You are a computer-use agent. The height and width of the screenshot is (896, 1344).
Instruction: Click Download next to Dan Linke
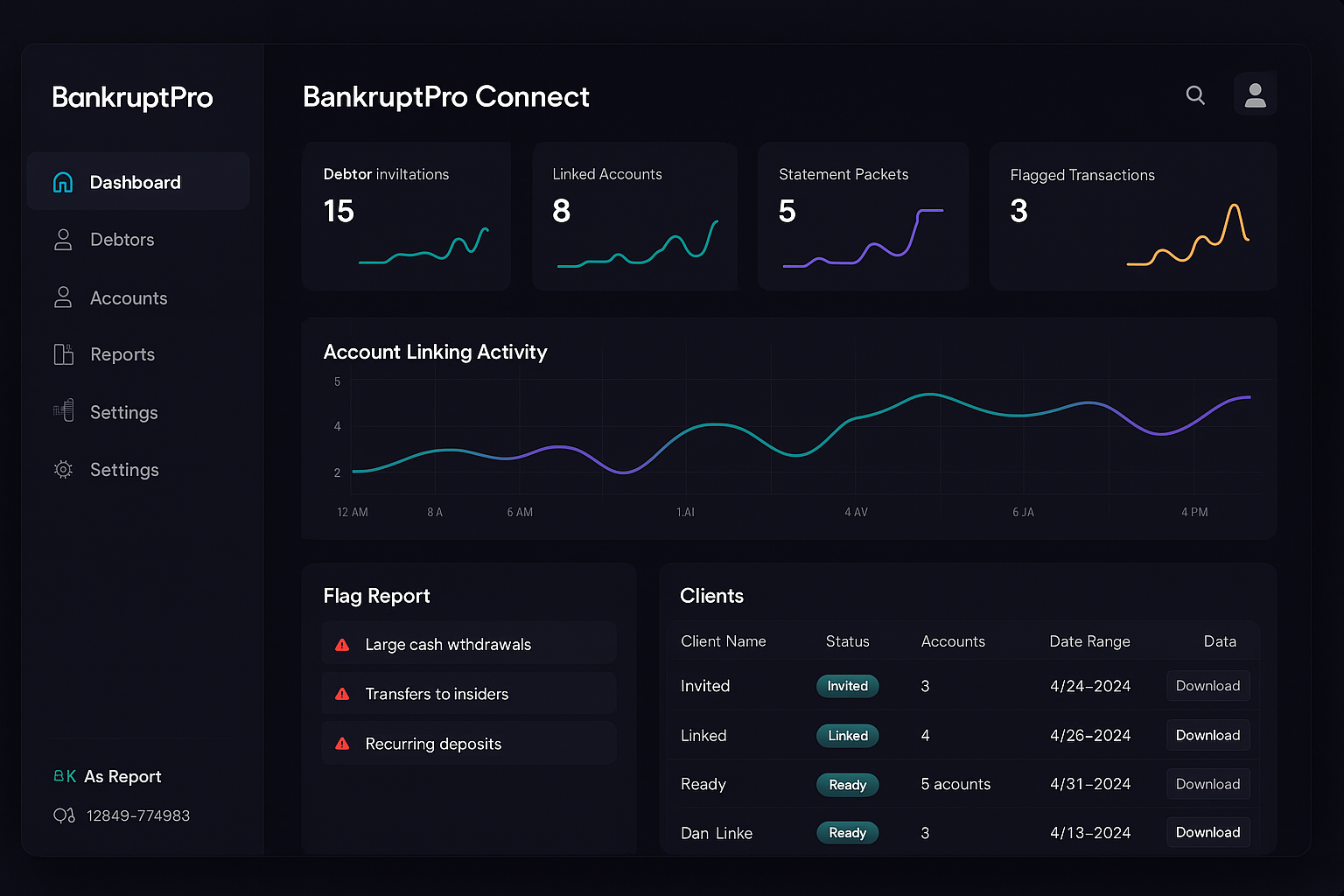pos(1207,832)
